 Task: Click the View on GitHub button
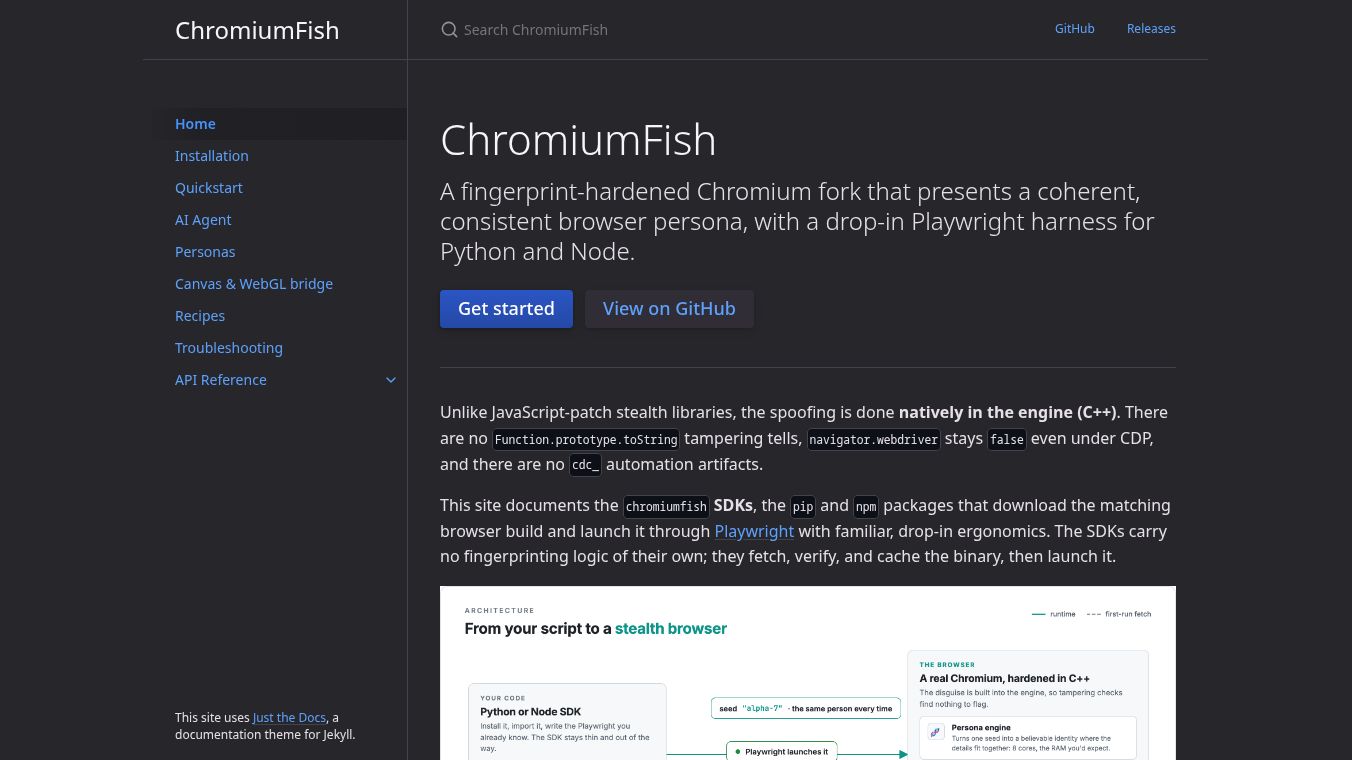pos(669,309)
